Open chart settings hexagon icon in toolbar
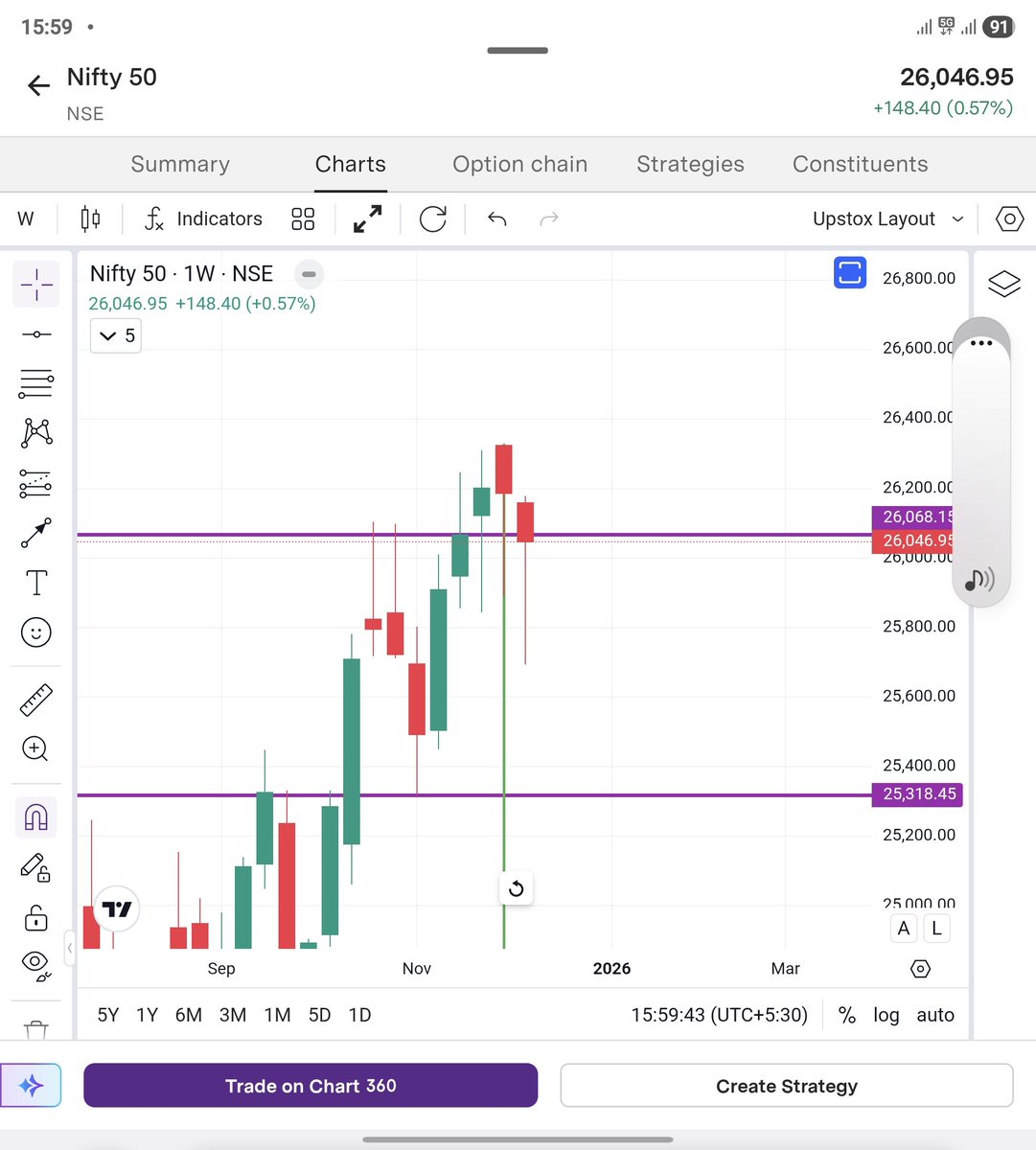 tap(1009, 218)
